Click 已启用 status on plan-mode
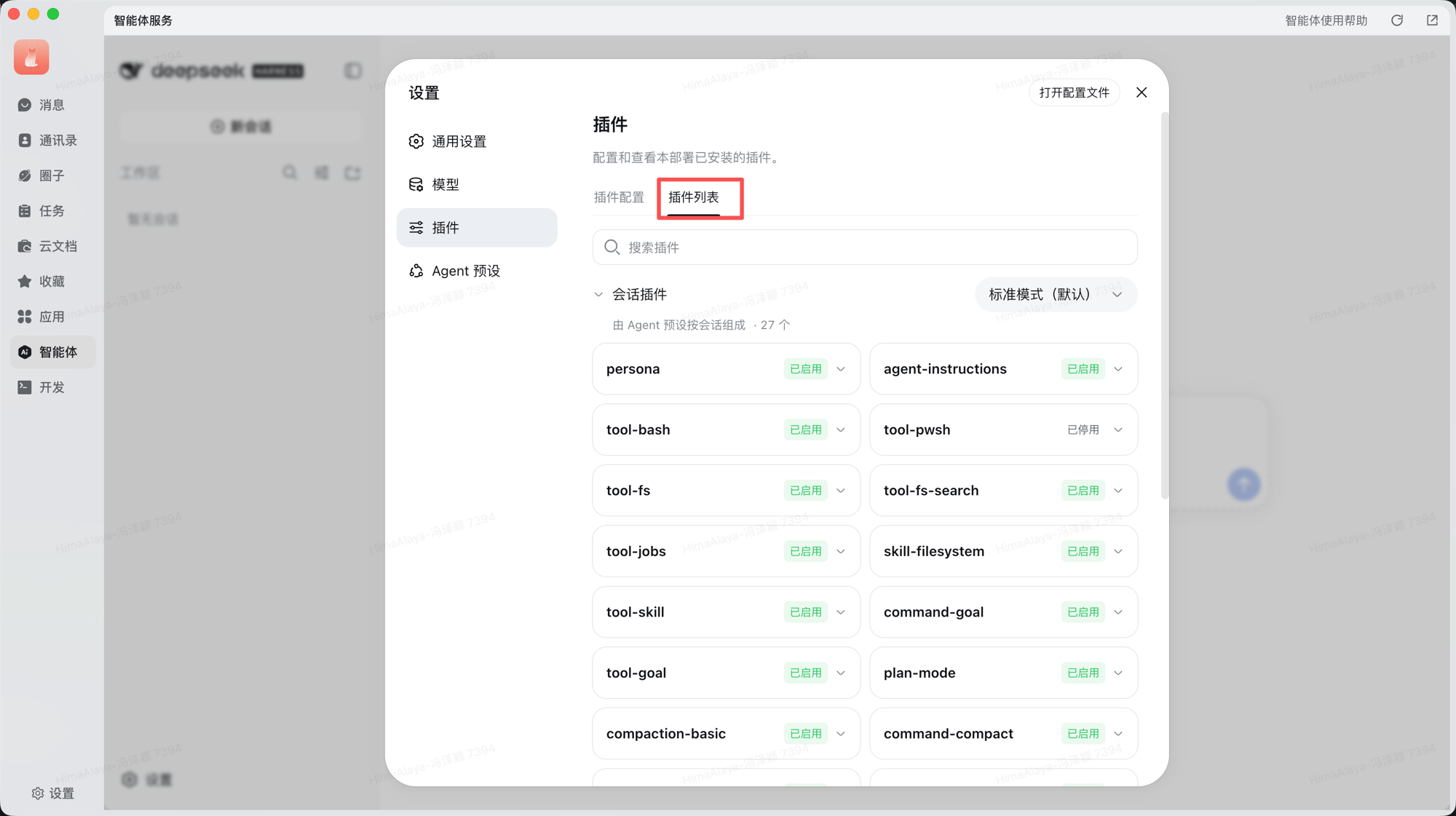 (x=1083, y=673)
